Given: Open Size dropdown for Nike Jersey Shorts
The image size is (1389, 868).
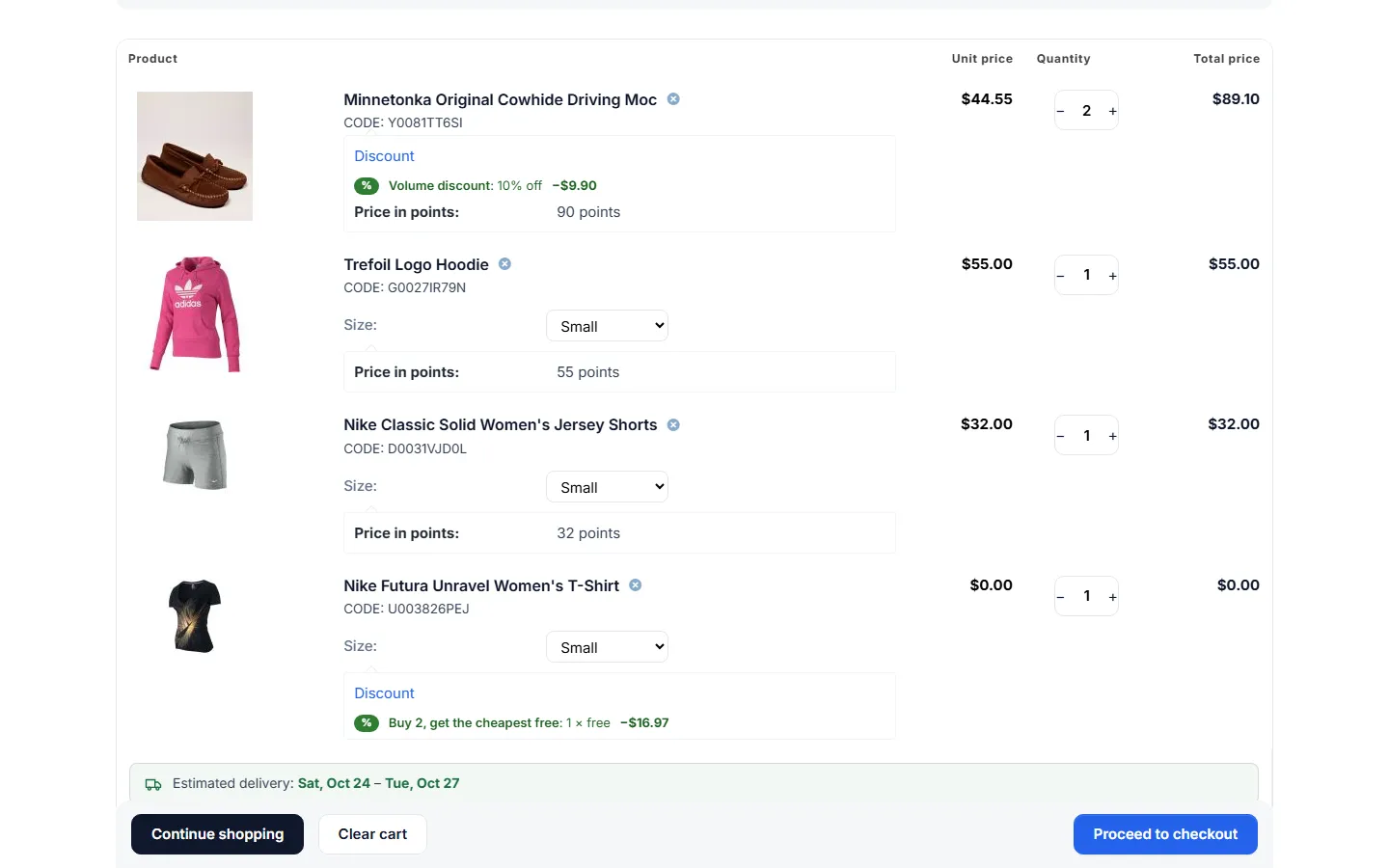Looking at the screenshot, I should pyautogui.click(x=607, y=487).
